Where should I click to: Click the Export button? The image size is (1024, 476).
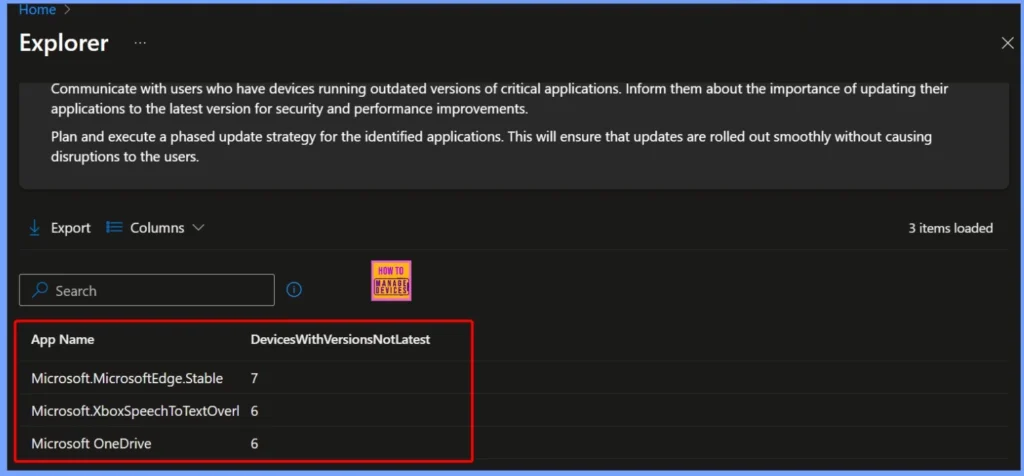(x=59, y=228)
